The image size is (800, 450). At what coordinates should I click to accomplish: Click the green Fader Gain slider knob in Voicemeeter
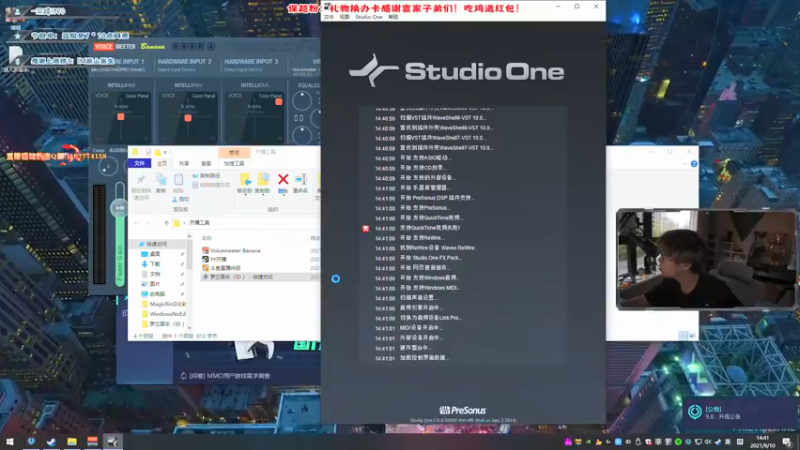point(119,208)
